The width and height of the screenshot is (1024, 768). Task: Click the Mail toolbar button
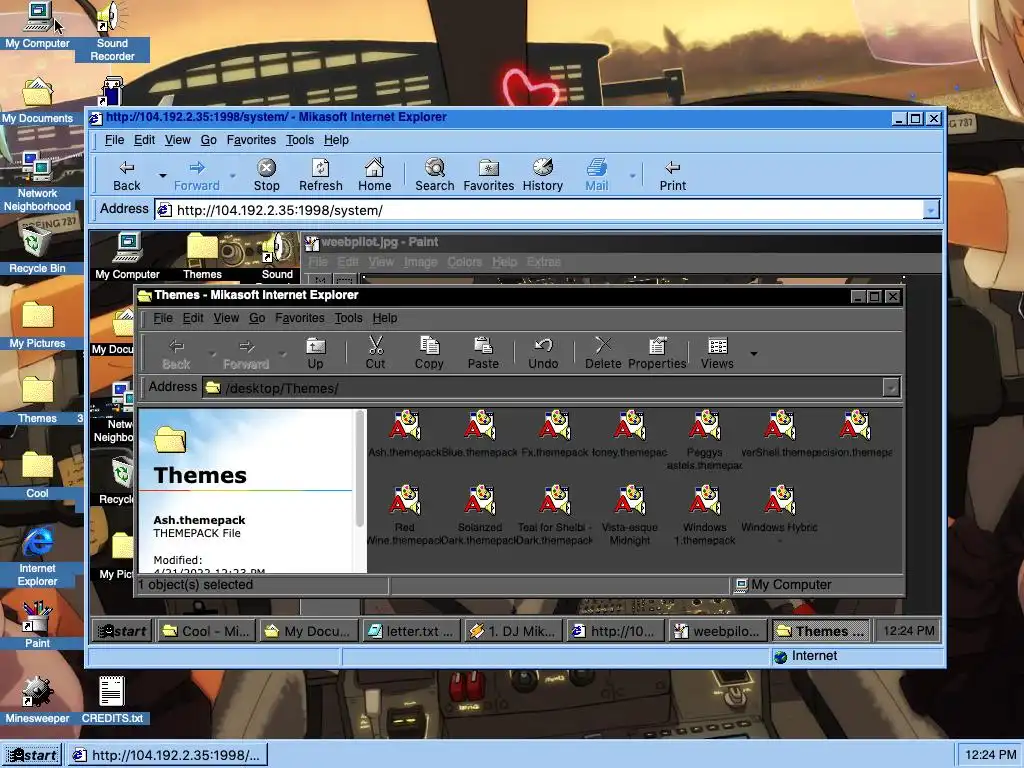596,175
